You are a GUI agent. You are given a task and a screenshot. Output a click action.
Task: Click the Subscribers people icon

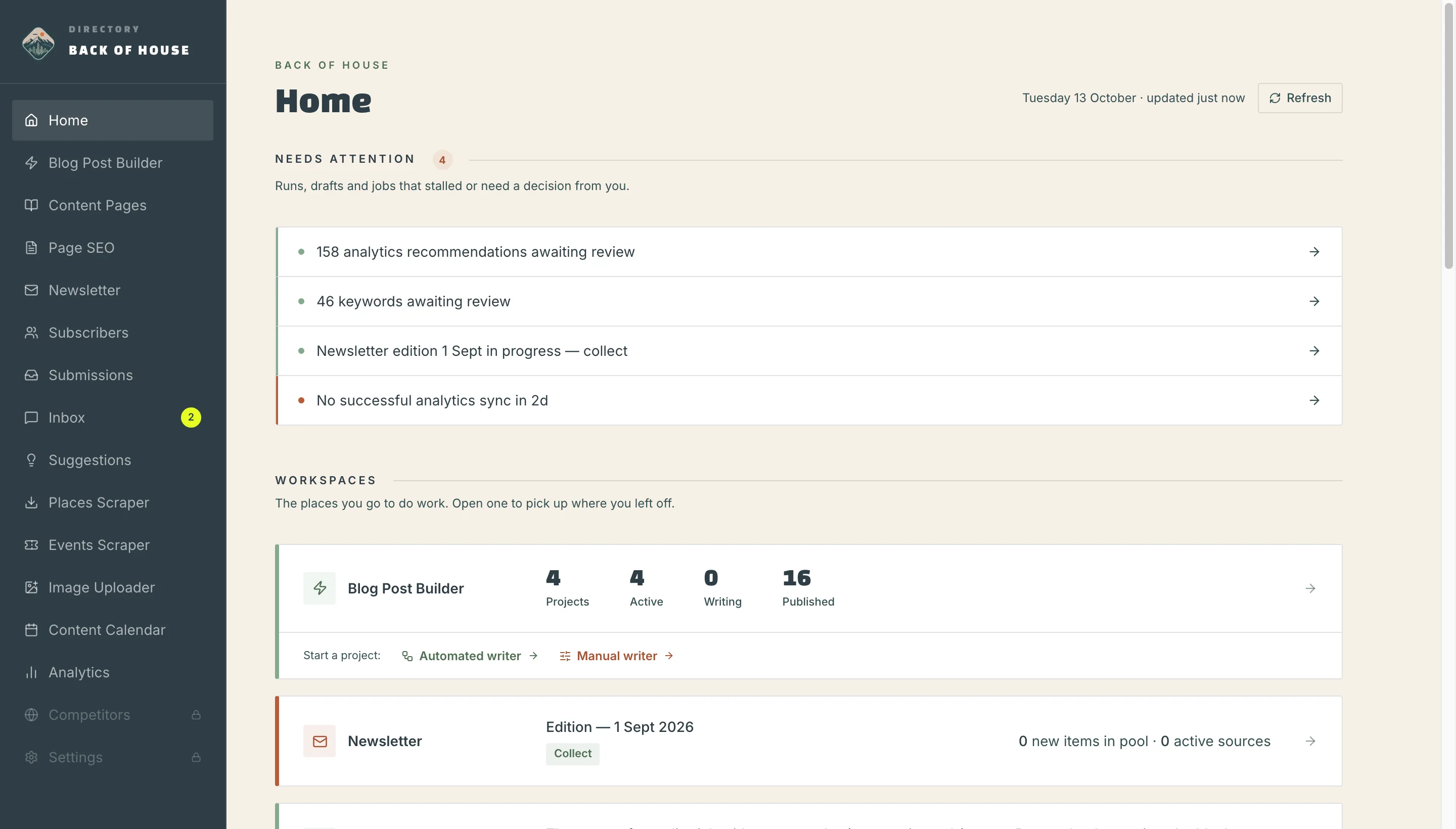pyautogui.click(x=31, y=333)
